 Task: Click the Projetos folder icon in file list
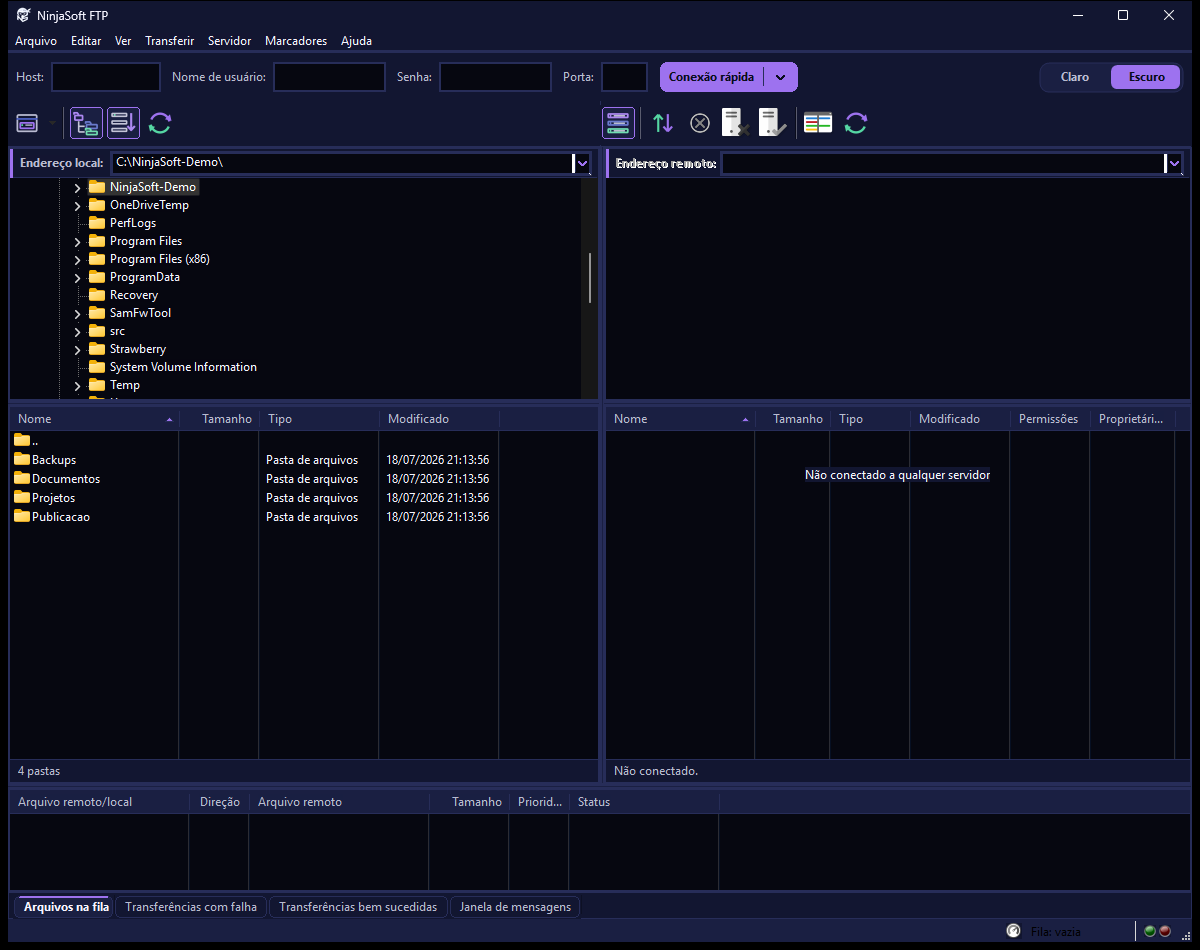22,497
